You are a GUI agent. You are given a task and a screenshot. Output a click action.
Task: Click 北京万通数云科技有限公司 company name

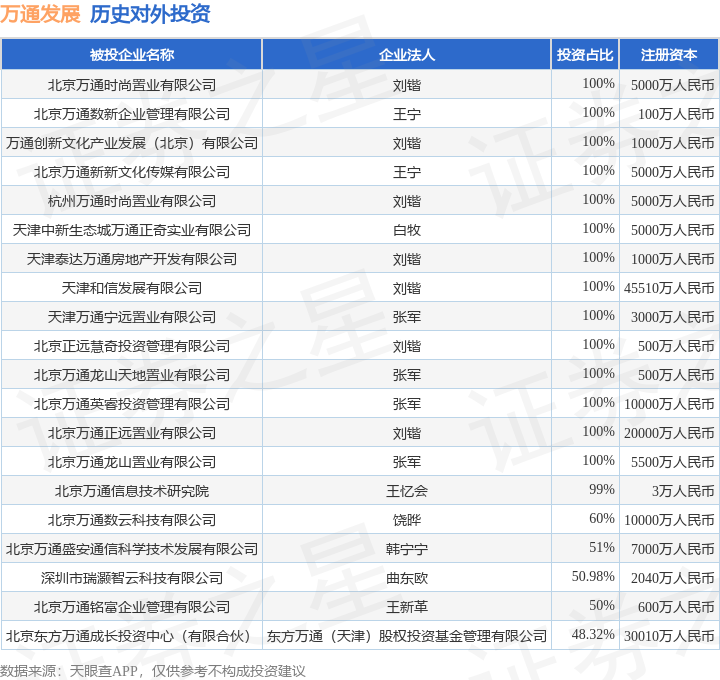[132, 520]
